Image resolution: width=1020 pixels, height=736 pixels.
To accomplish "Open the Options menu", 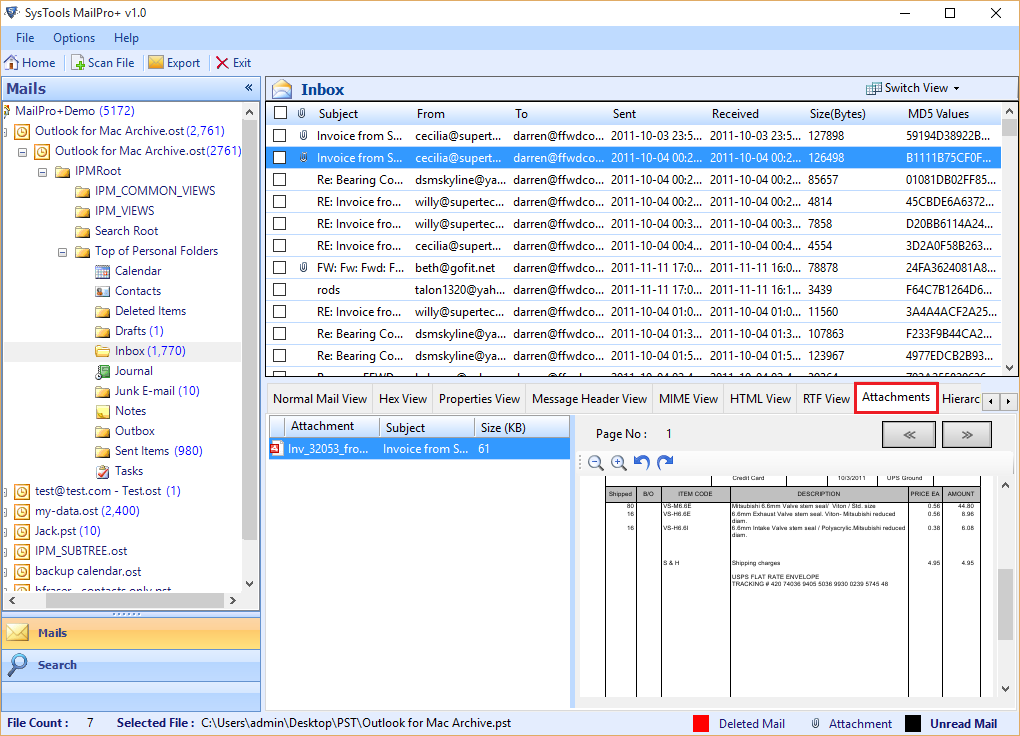I will [74, 38].
